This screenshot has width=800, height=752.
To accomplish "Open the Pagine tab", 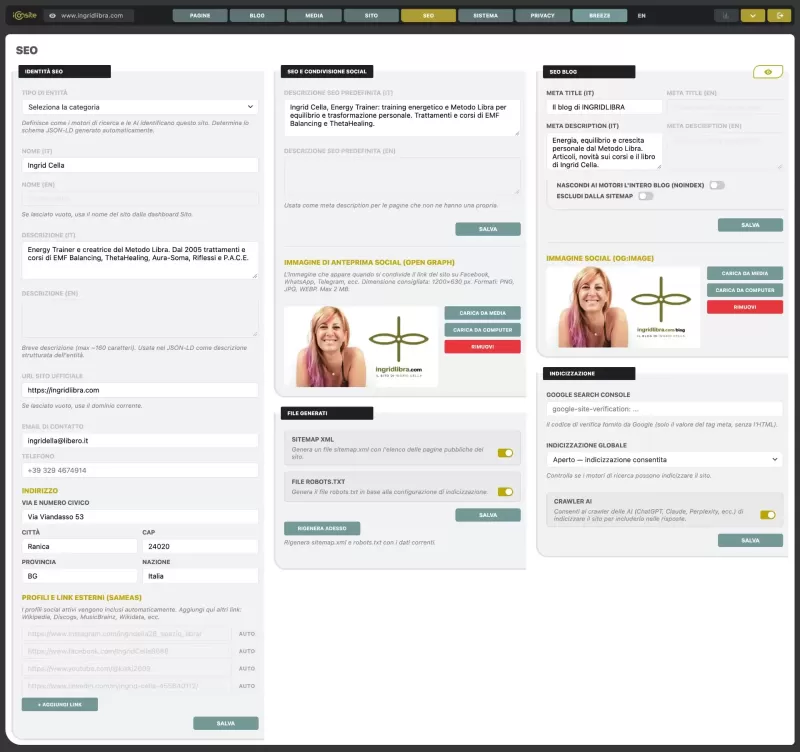I will click(200, 16).
